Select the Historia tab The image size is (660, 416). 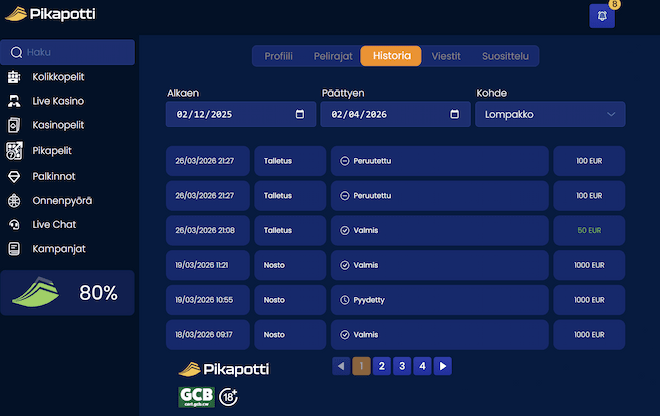pos(391,56)
